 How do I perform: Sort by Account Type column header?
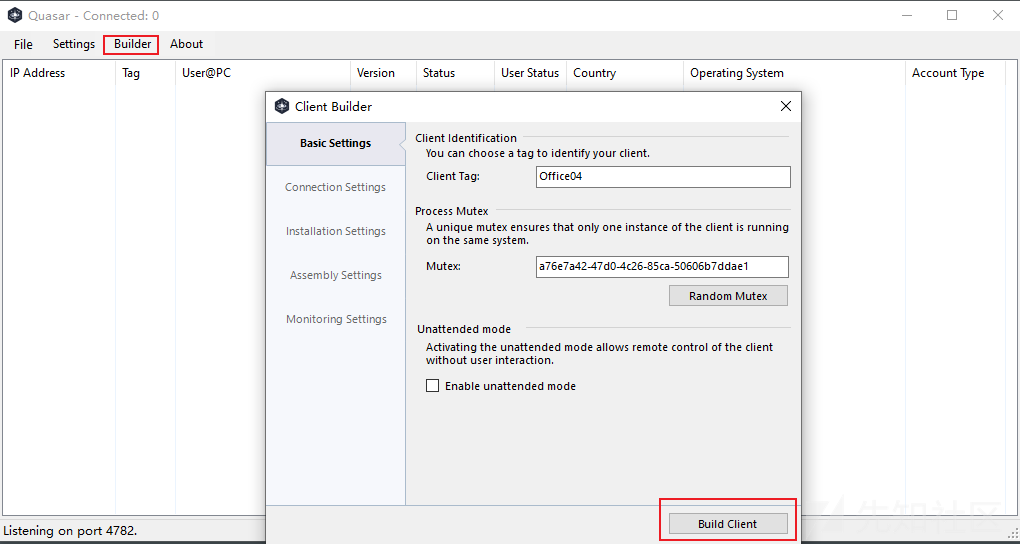pos(955,74)
